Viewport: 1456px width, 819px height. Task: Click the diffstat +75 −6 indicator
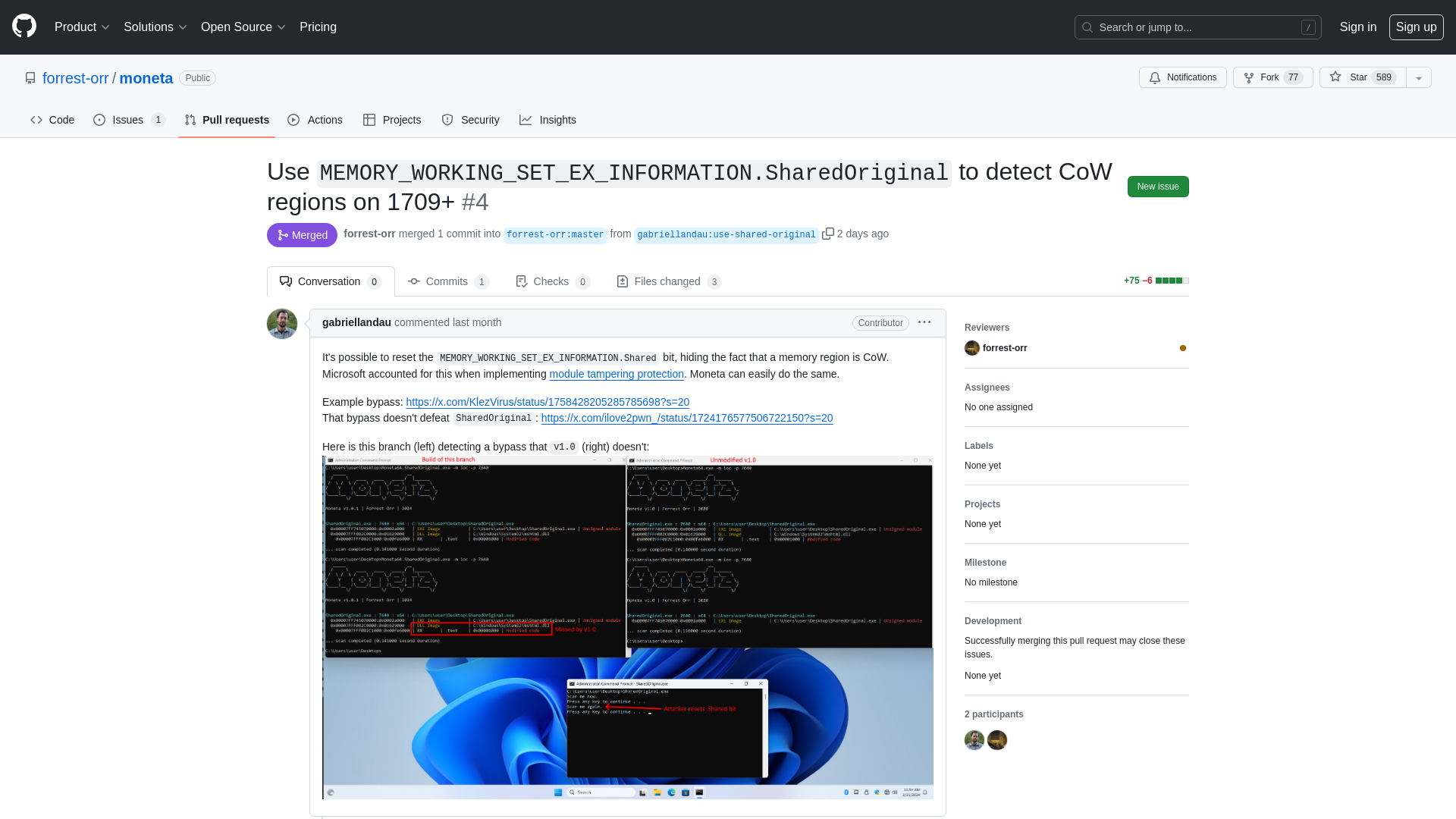1156,281
